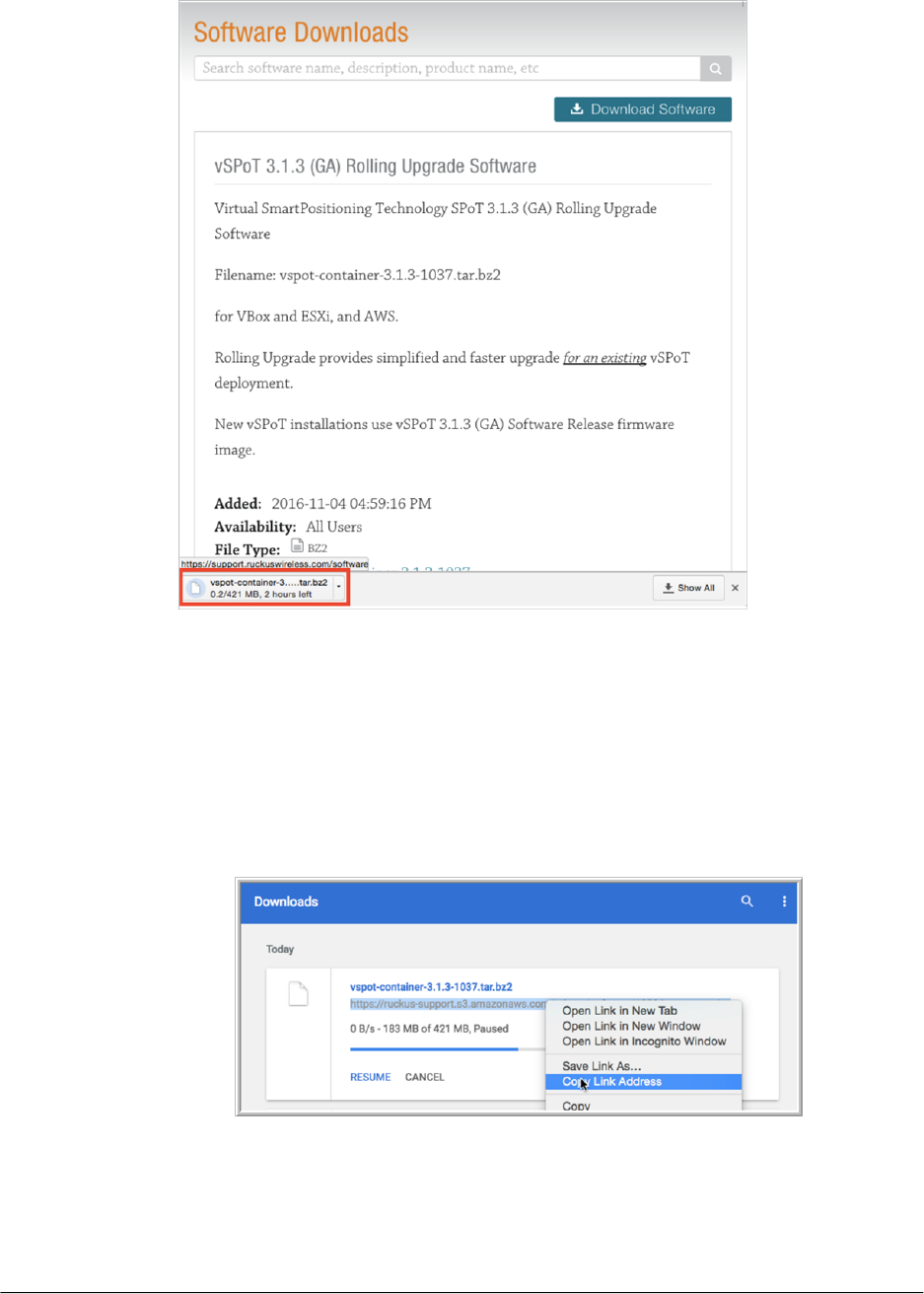
Task: Open the three-dot menu in Downloads header
Action: pyautogui.click(x=784, y=901)
